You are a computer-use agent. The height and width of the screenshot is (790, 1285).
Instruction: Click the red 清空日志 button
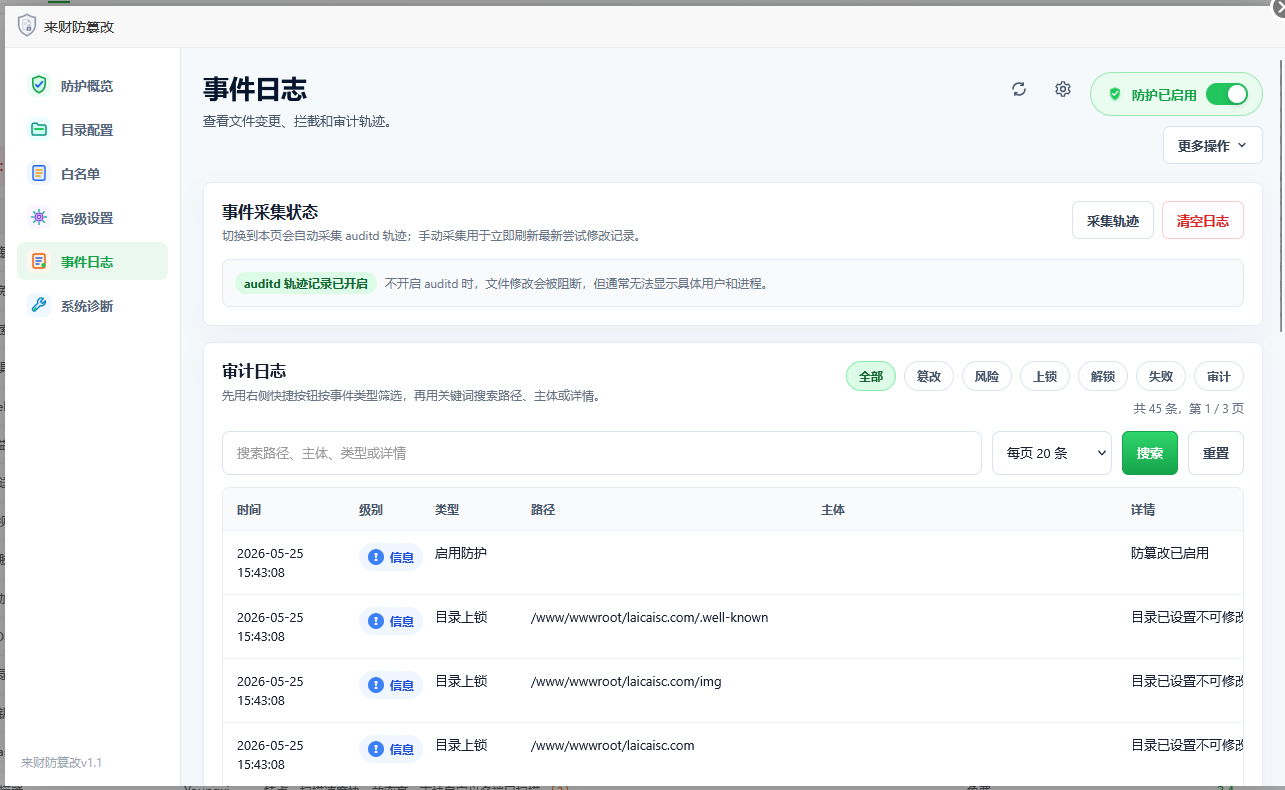tap(1203, 220)
